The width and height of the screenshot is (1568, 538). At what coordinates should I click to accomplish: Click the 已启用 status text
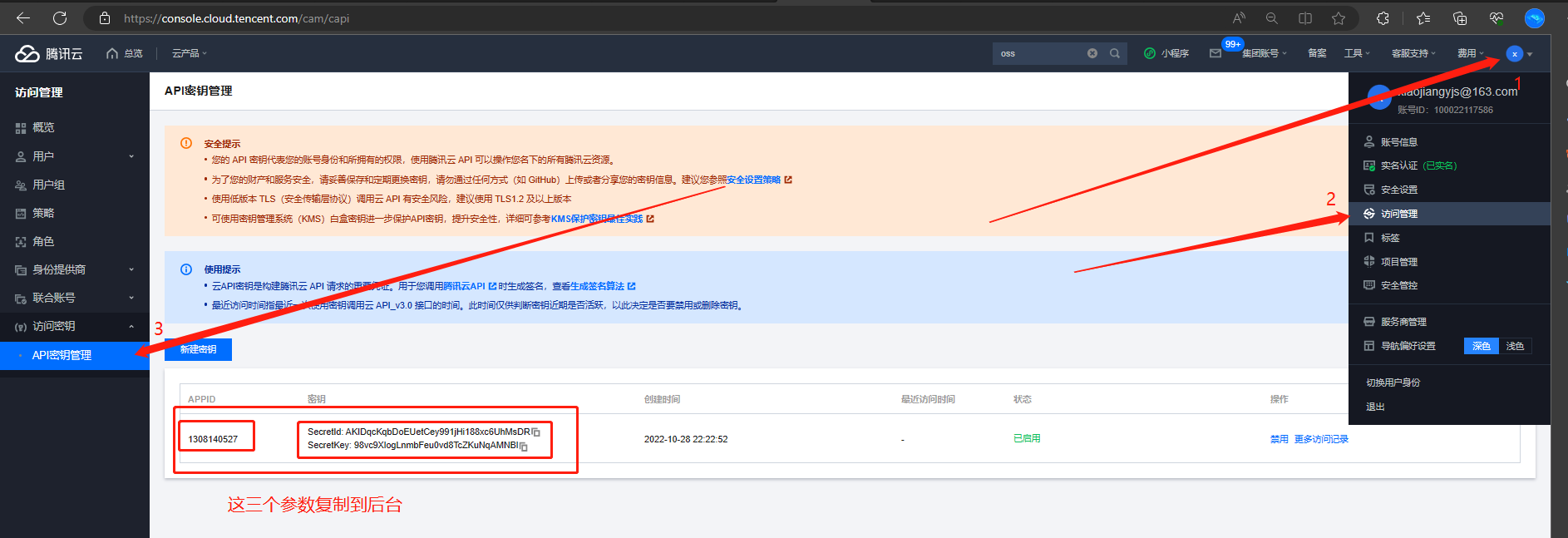pos(1027,438)
